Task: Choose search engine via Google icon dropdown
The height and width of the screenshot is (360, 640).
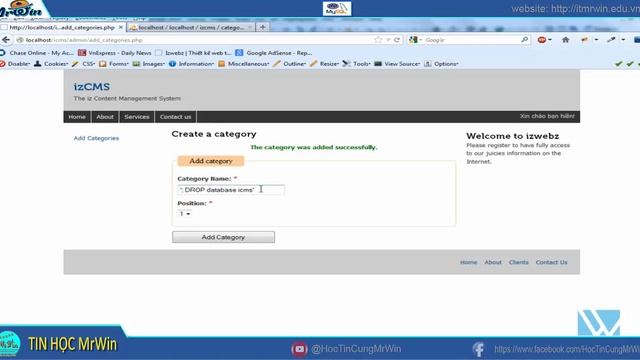Action: 416,40
